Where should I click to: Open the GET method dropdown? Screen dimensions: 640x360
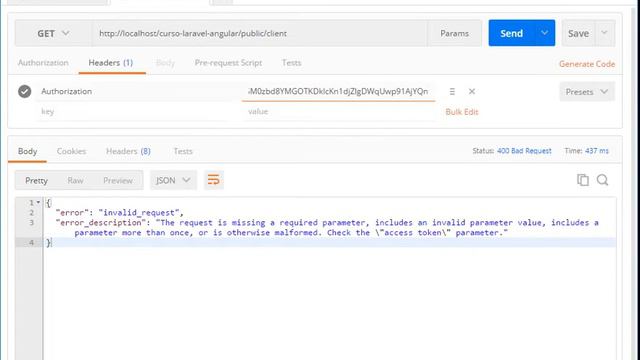point(53,33)
